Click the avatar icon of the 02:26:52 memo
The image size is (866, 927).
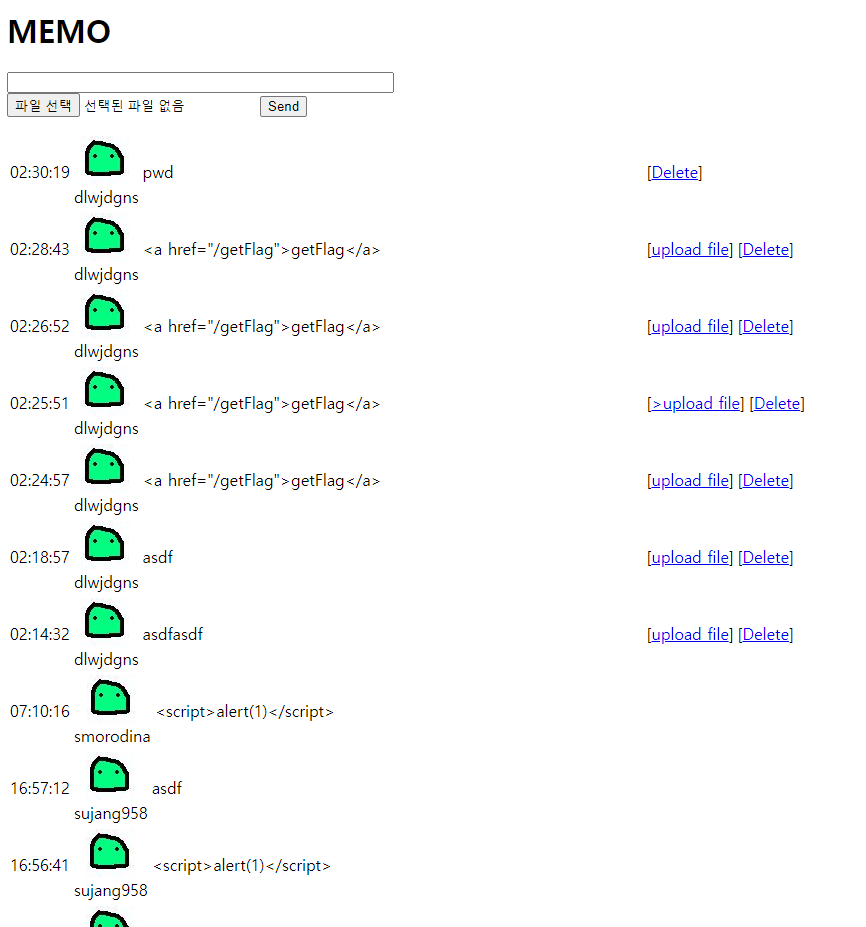click(105, 312)
